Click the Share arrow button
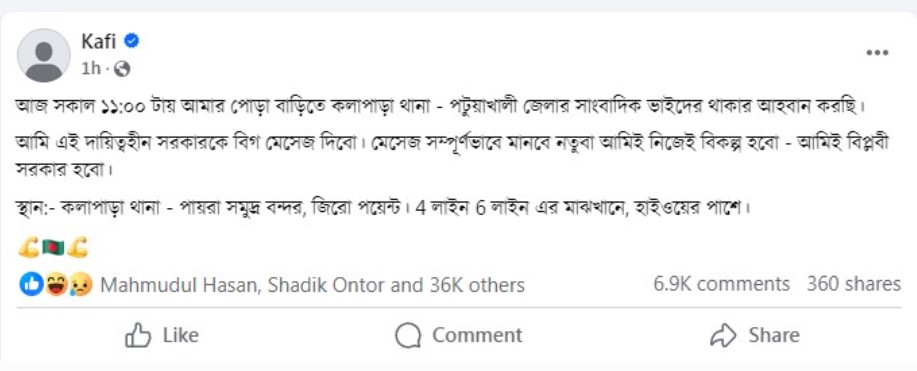917x371 pixels. click(754, 335)
